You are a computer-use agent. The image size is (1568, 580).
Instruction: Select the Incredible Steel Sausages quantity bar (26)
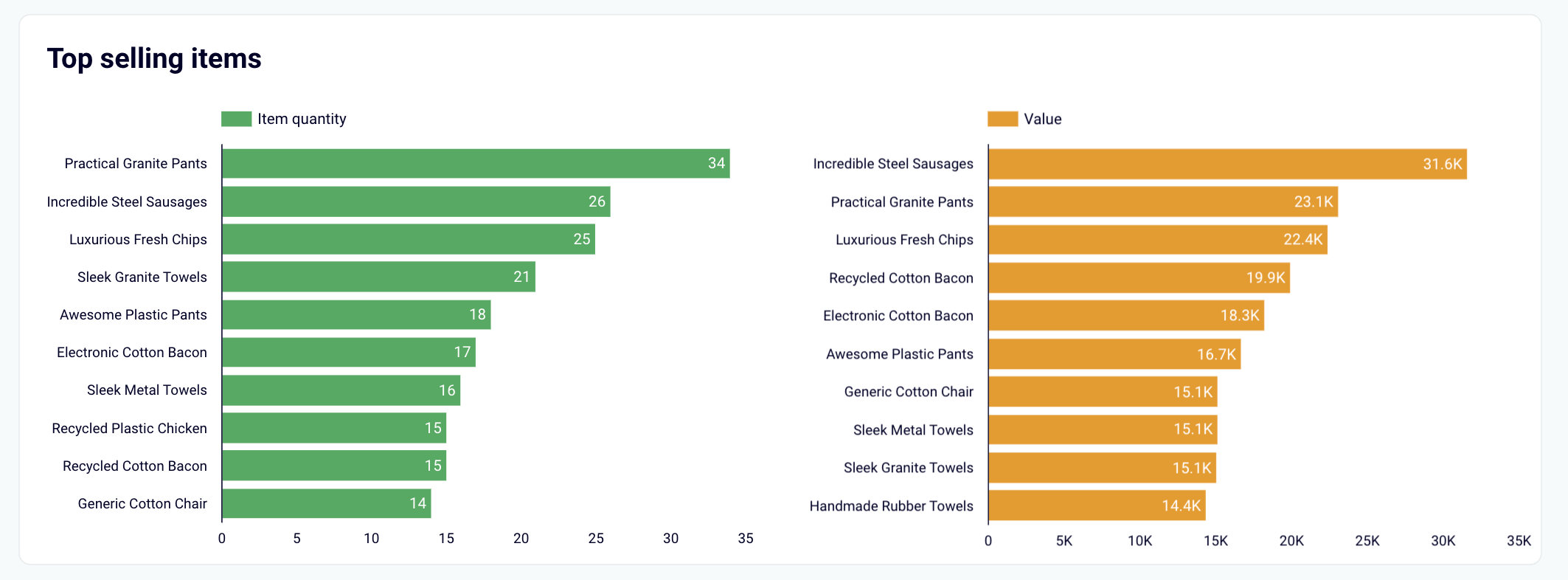(416, 201)
